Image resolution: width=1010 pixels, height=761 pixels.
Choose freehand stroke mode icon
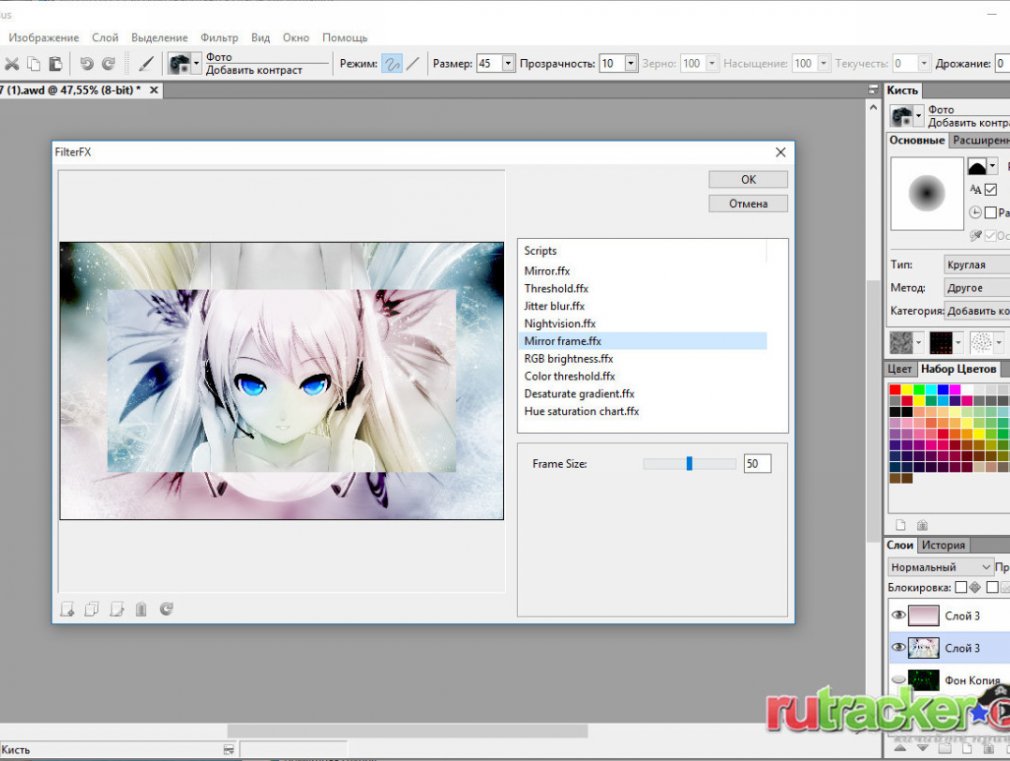[392, 63]
